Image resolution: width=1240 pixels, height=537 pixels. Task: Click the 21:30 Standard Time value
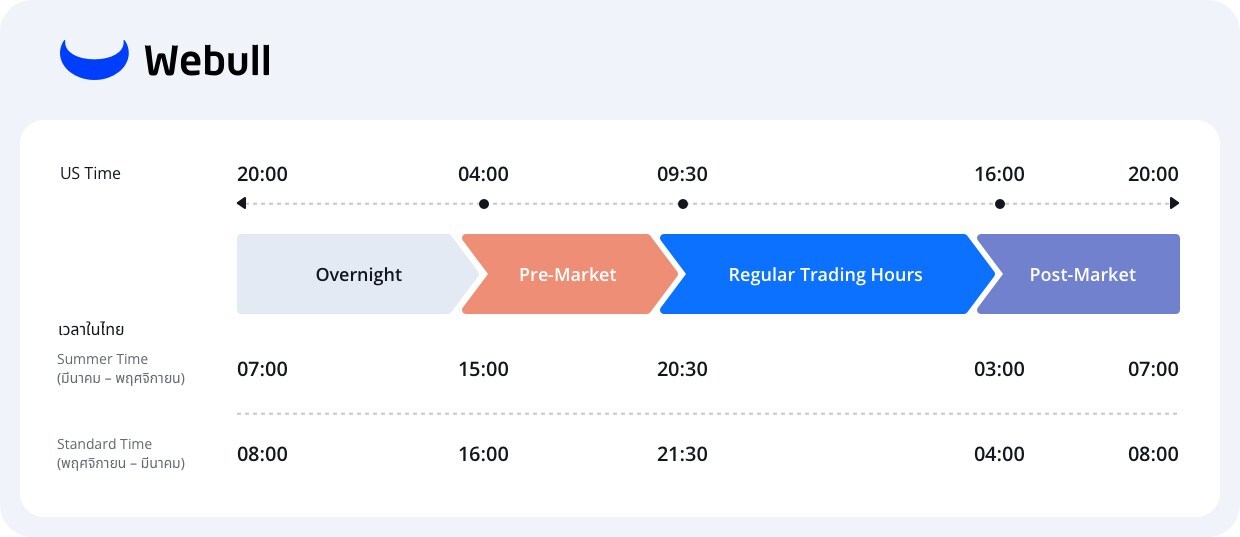tap(682, 454)
